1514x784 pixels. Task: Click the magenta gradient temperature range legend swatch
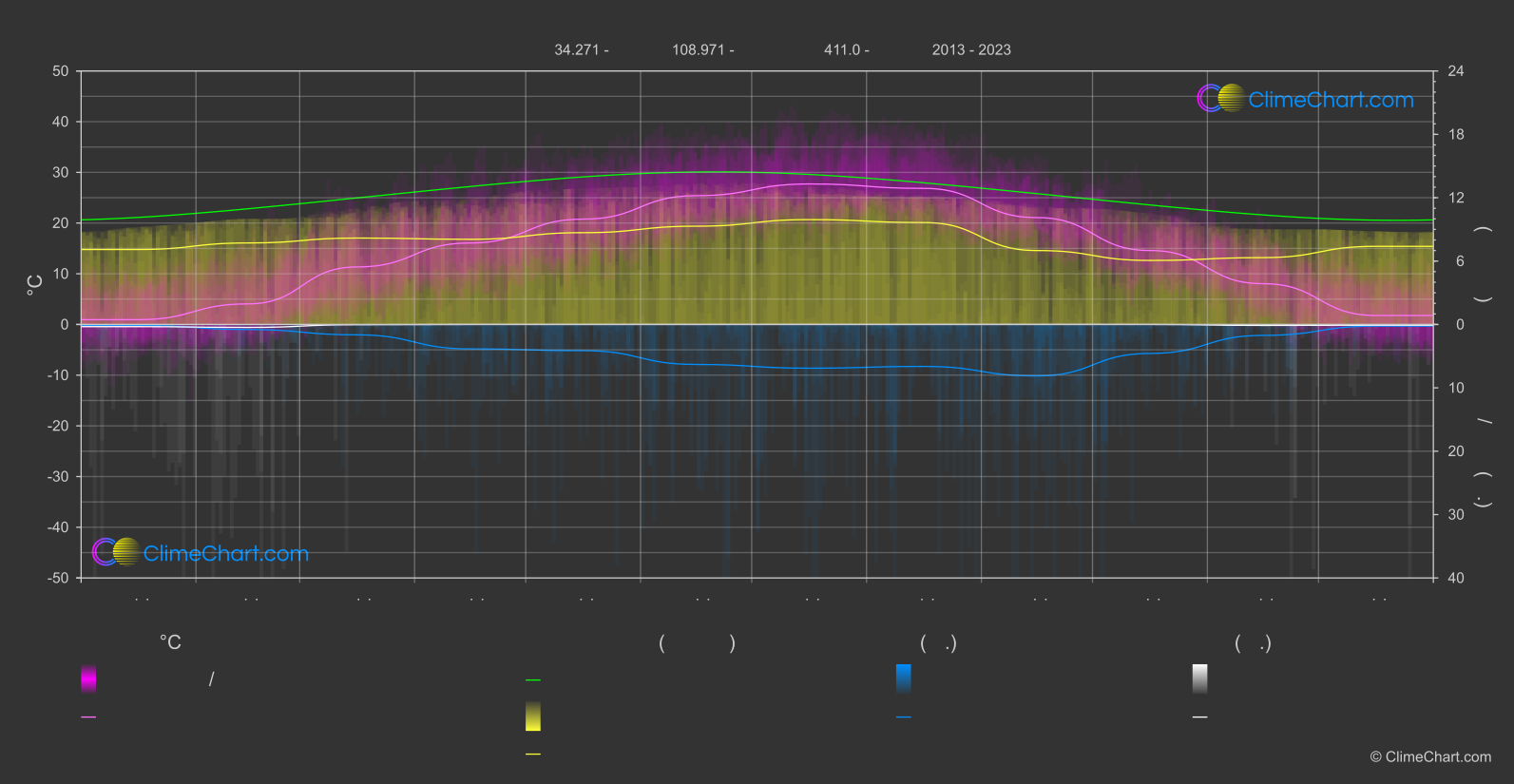coord(88,679)
